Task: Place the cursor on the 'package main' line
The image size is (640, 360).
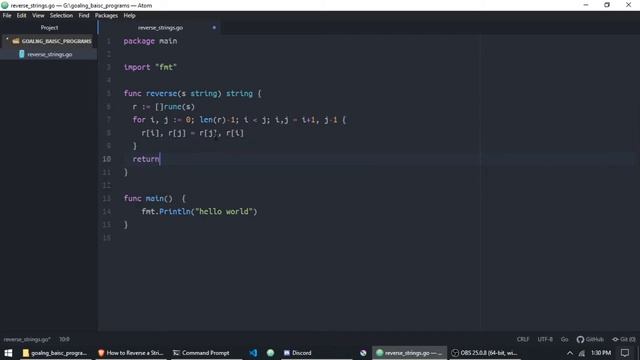Action: [x=150, y=41]
